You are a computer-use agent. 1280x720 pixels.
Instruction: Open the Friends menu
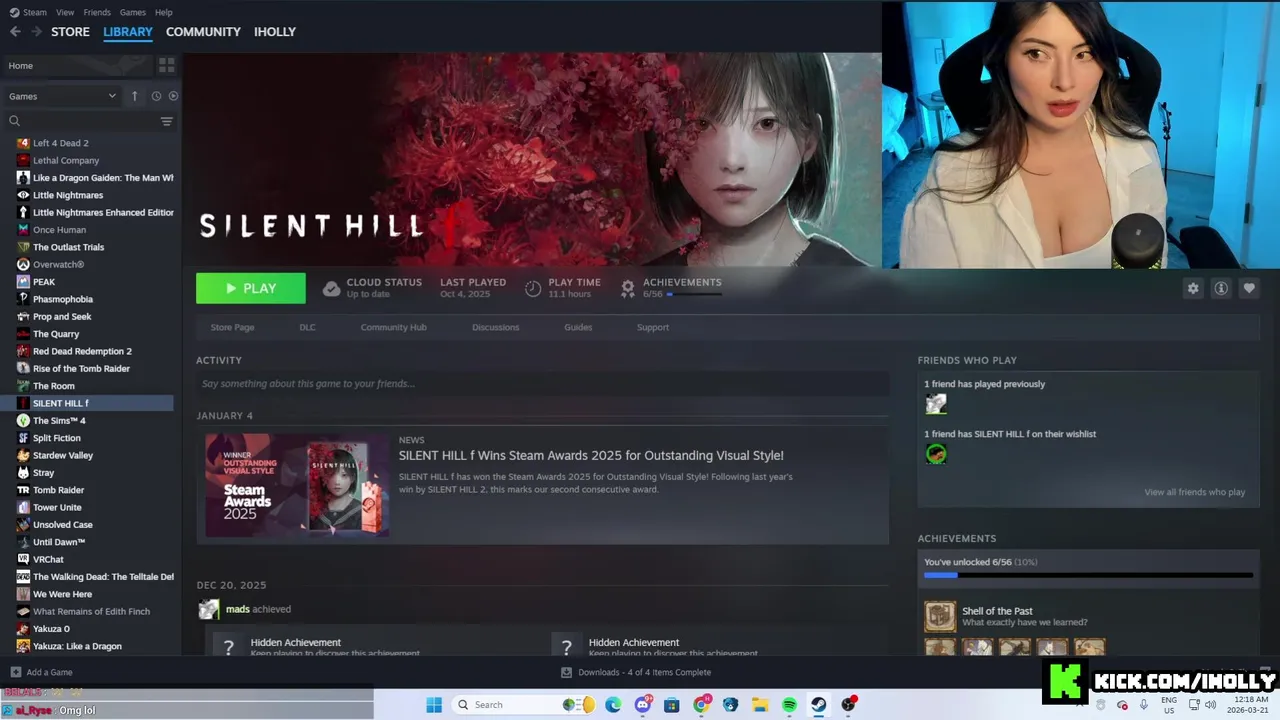pyautogui.click(x=97, y=12)
